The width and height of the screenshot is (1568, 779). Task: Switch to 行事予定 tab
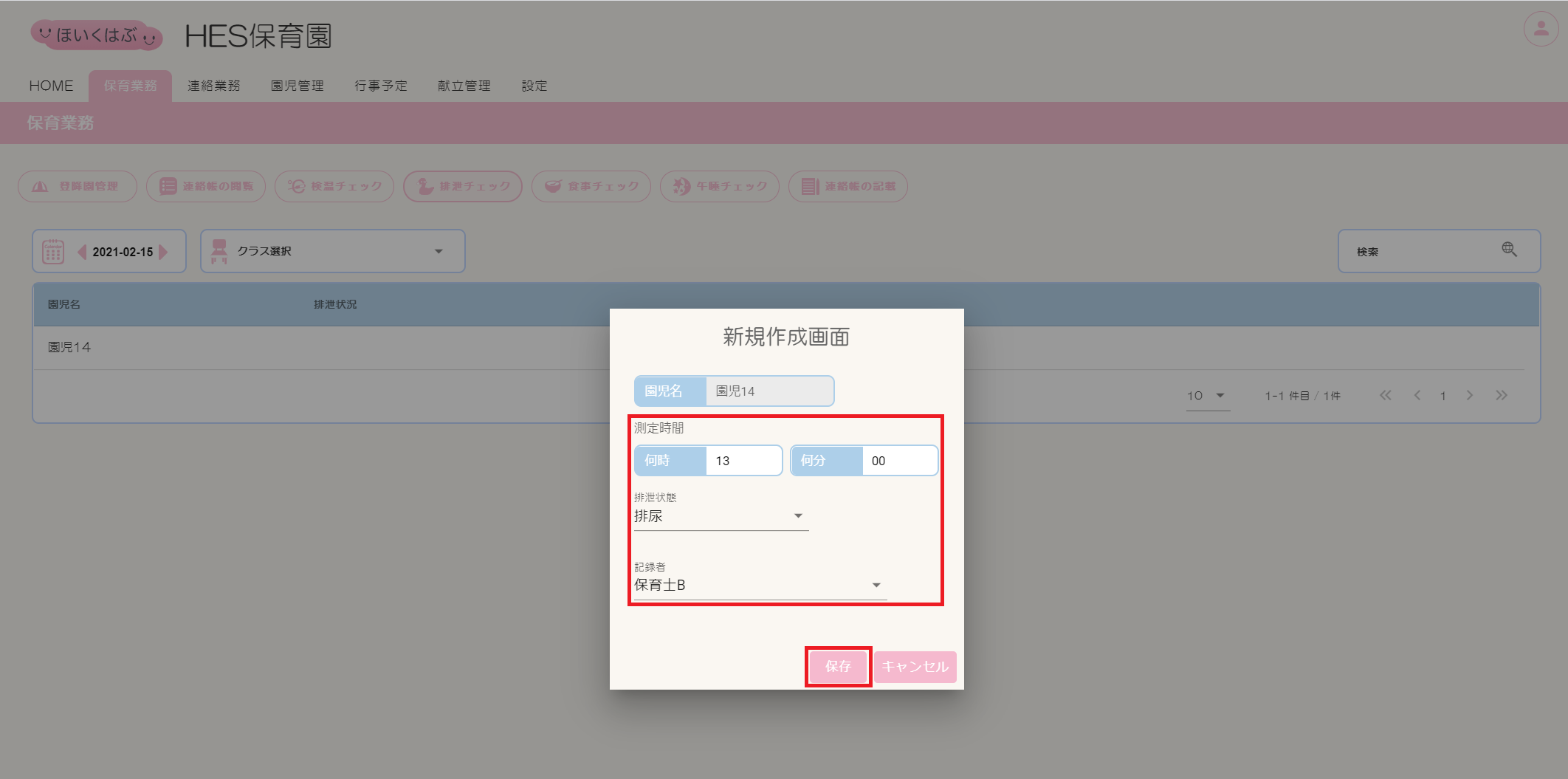[381, 86]
